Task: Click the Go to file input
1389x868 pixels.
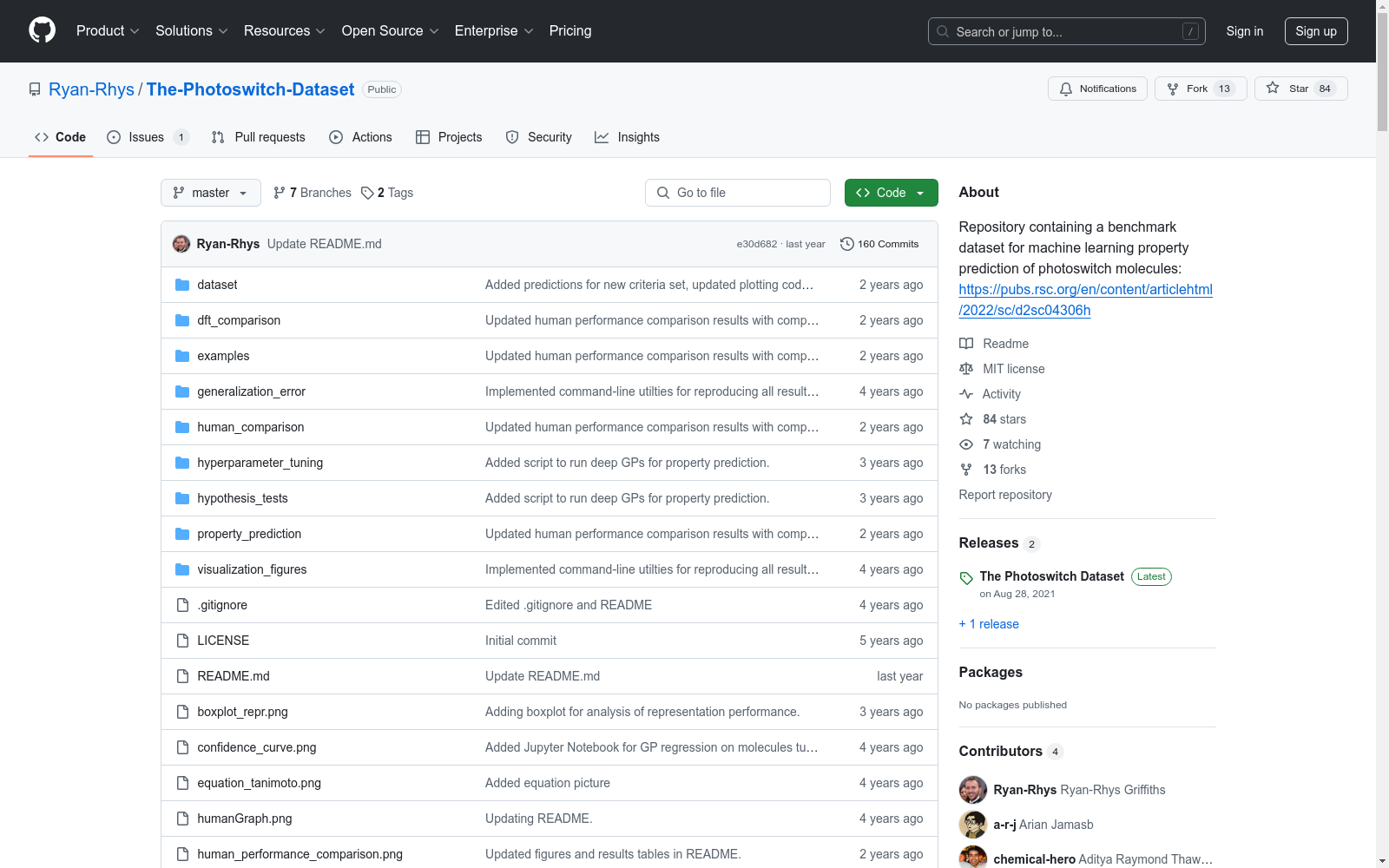Action: pos(738,193)
